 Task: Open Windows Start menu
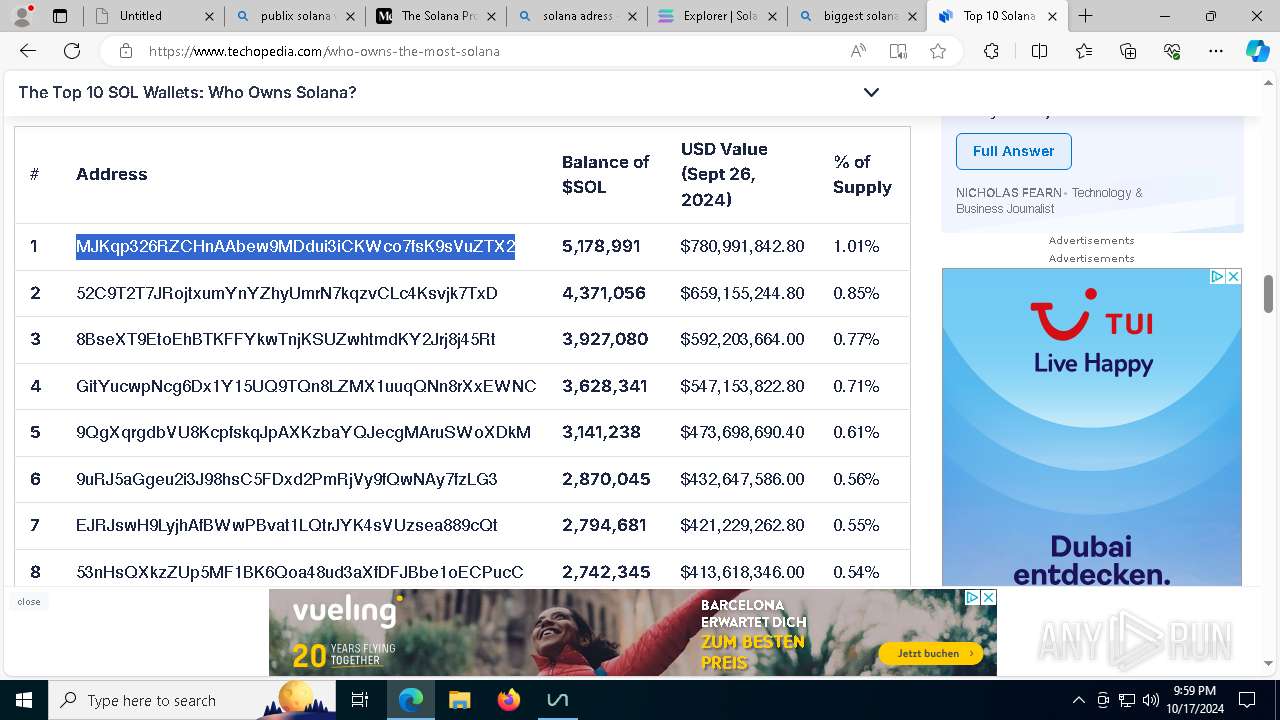(24, 700)
